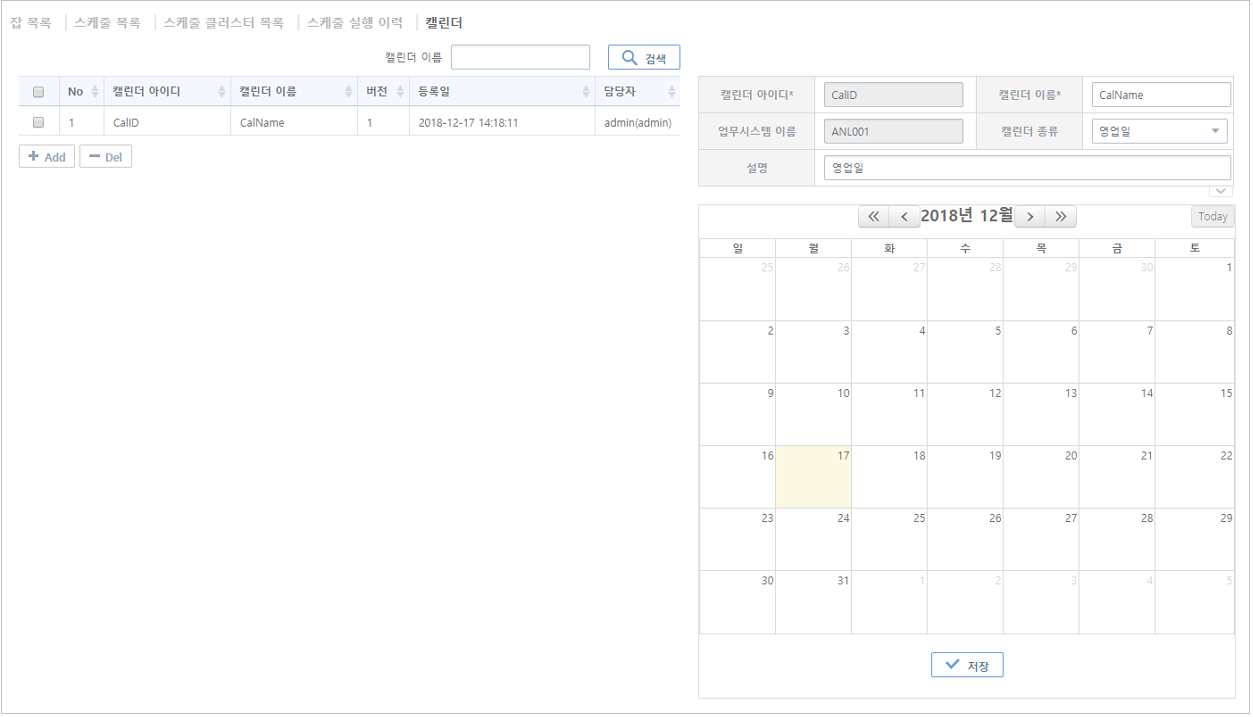The width and height of the screenshot is (1253, 717).
Task: Select December 1 in the calendar
Action: coord(1195,289)
